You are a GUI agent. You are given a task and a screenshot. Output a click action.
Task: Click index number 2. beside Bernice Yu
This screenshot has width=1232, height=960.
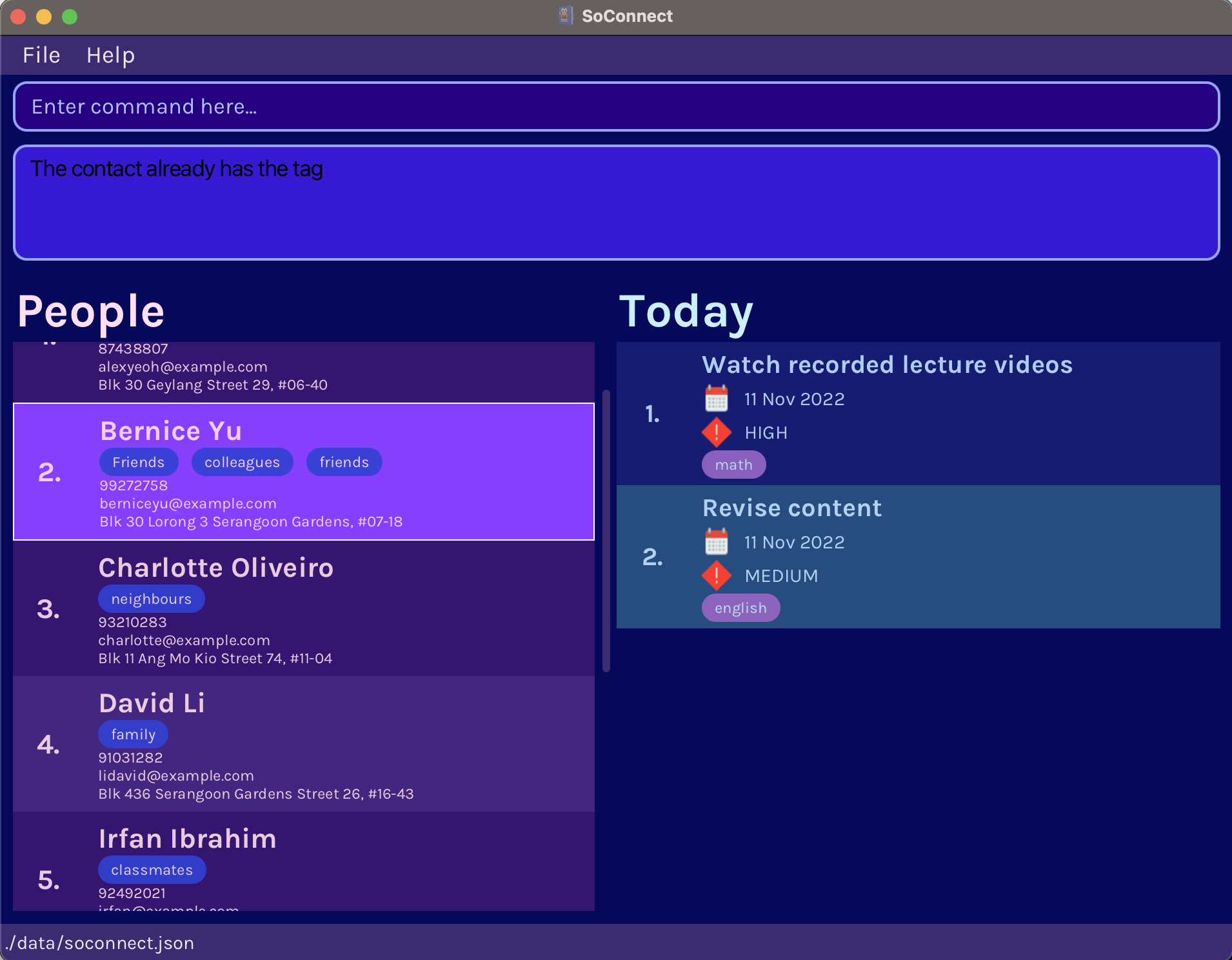point(50,472)
